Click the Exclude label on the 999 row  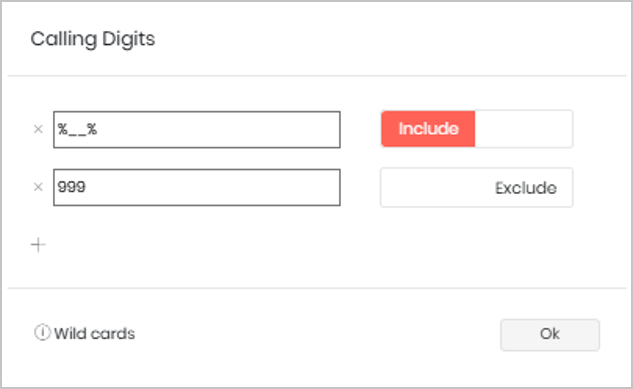pos(526,188)
